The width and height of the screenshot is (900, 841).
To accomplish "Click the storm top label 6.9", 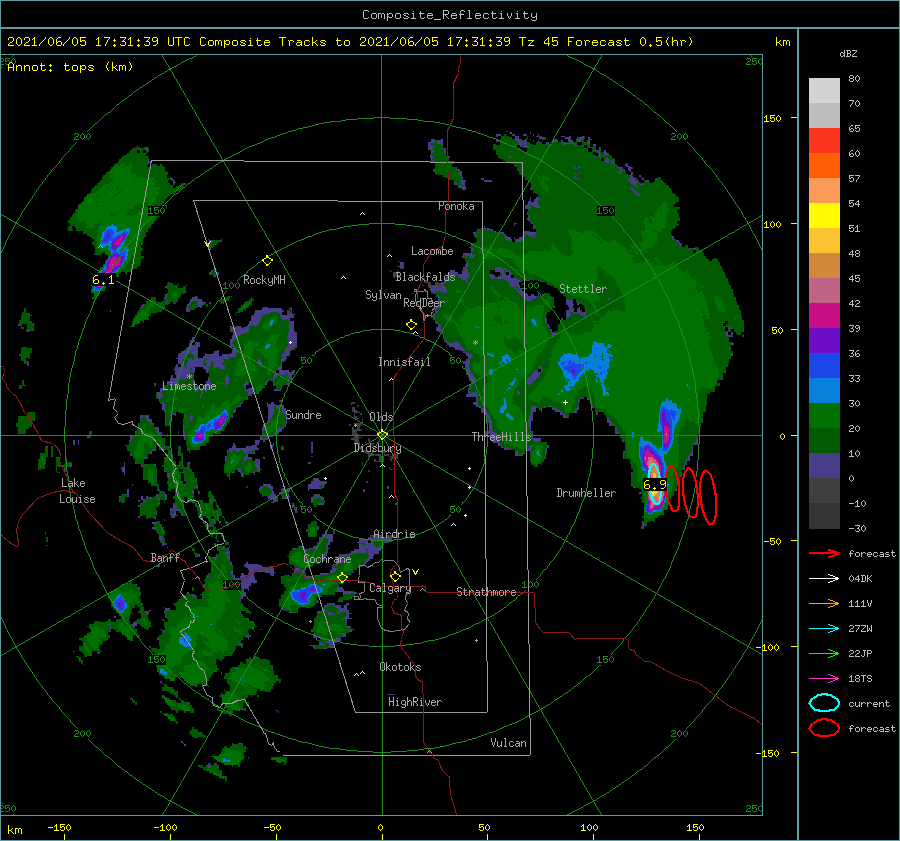I will coord(655,485).
